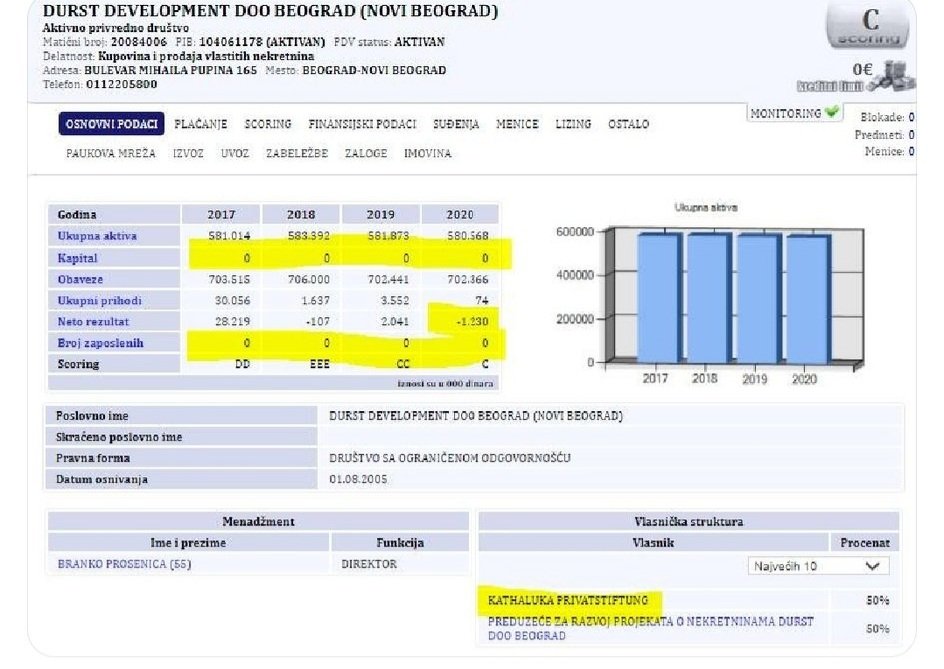Click the green Monitoring checkmark
Screen dimensions: 944x669
pos(832,112)
